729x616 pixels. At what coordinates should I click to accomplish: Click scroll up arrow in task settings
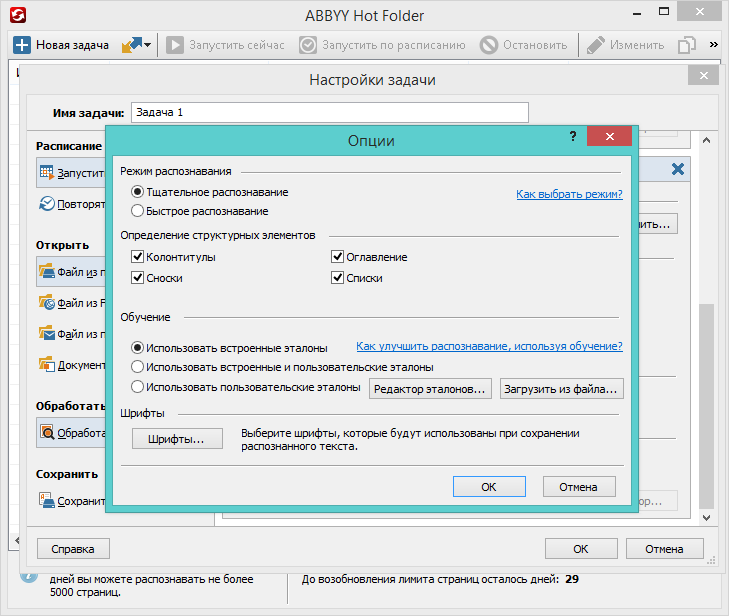706,140
